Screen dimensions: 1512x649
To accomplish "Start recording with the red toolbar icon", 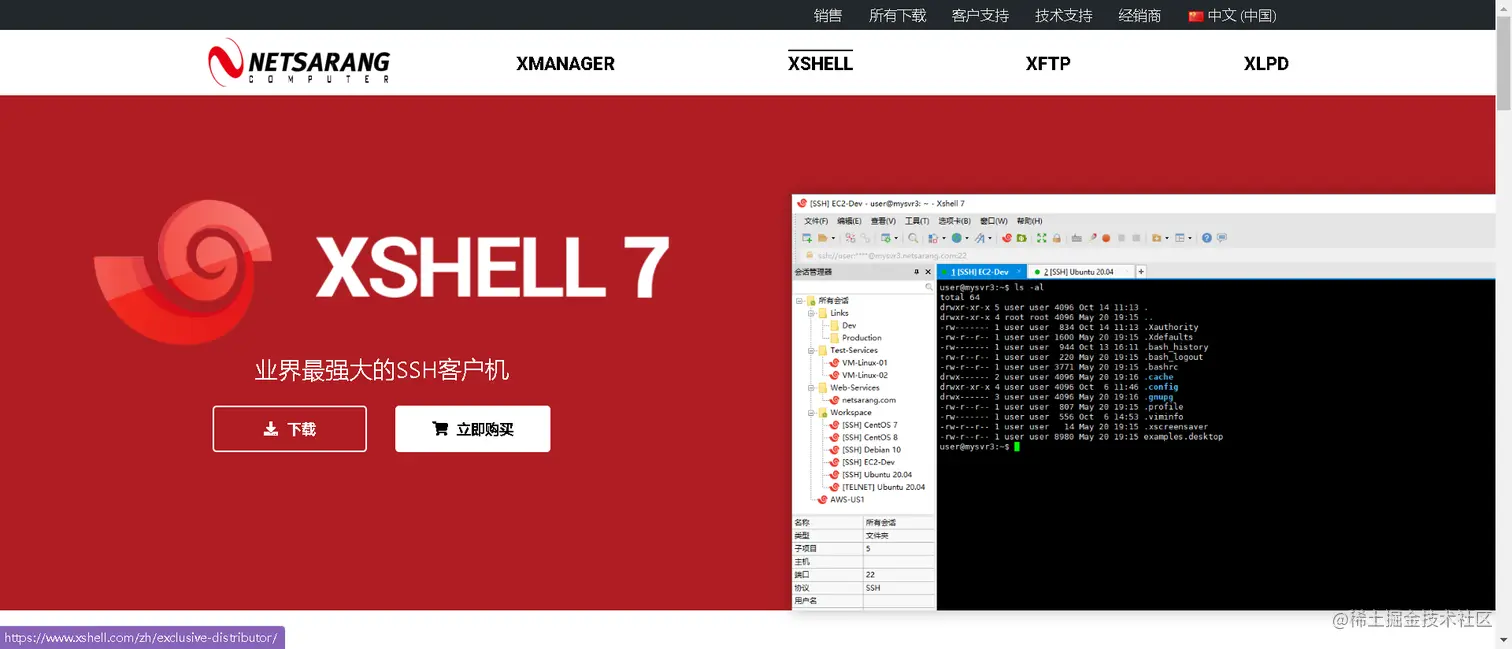I will 1105,238.
